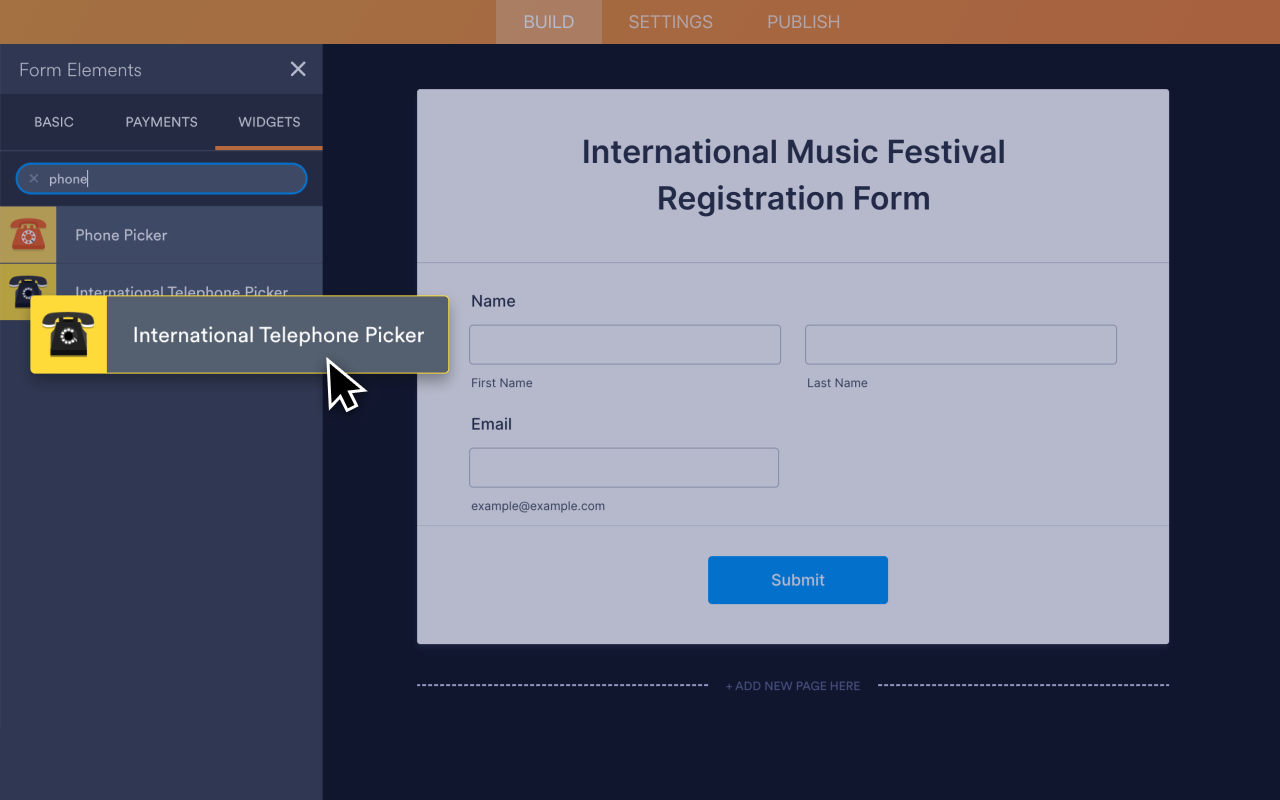Select the Phone Picker list entry

point(121,234)
